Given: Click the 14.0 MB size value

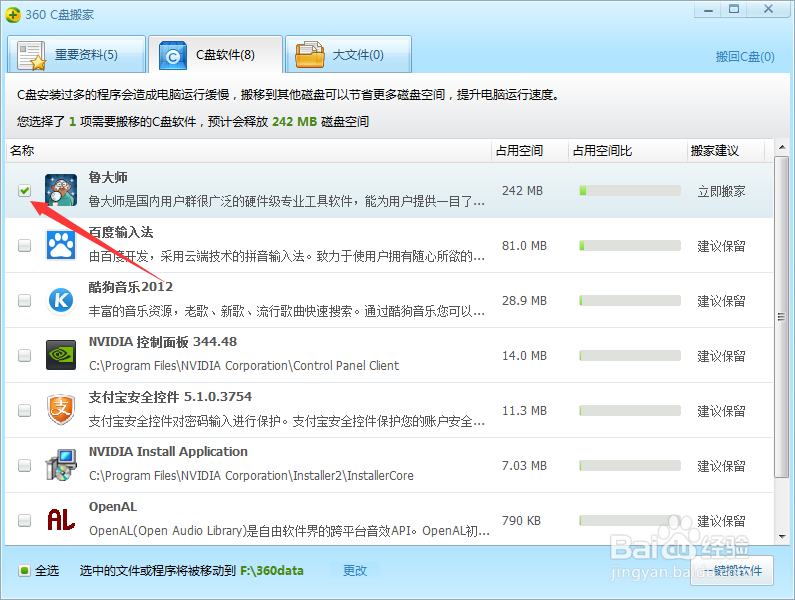Looking at the screenshot, I should [524, 356].
